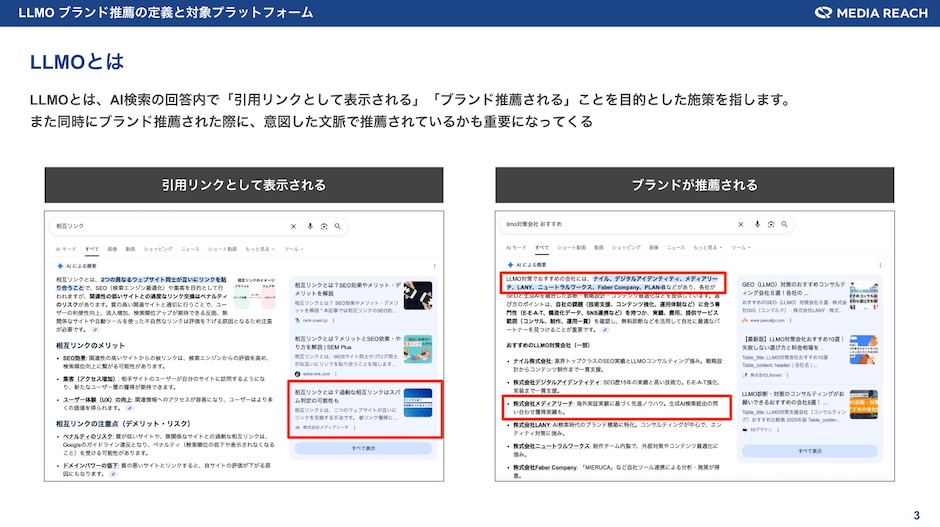Click thumbnail of LLMO診断・対策 citation card
The image size is (940, 527).
pos(864,405)
